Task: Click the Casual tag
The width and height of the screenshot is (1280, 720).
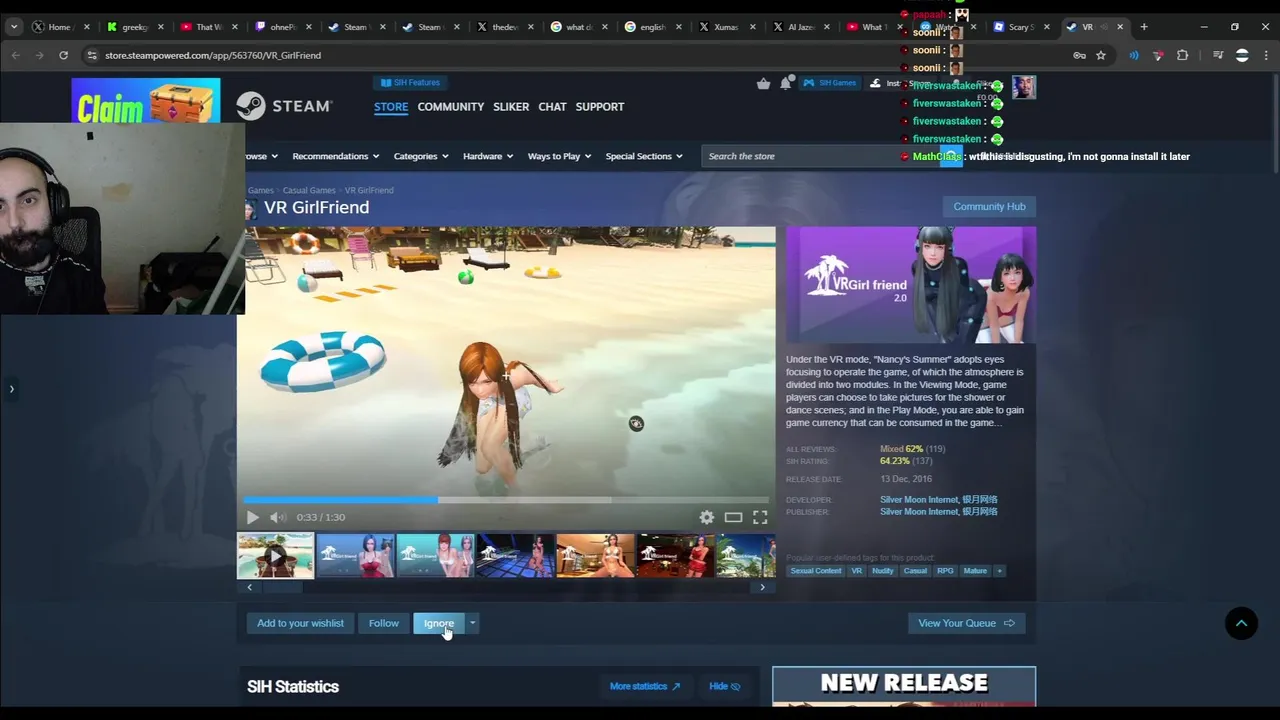Action: coord(915,571)
